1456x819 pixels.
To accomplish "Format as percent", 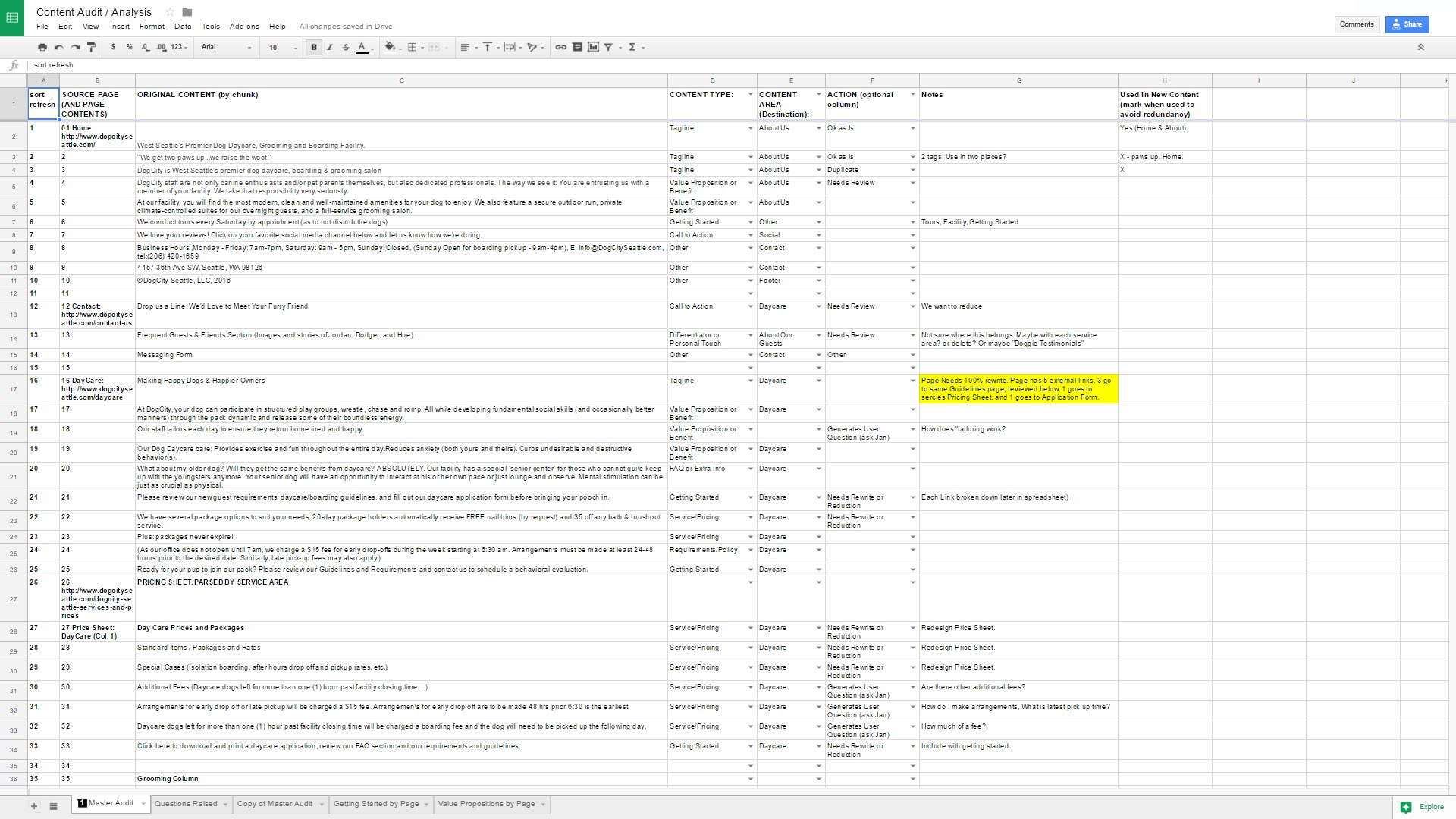I will coord(130,47).
